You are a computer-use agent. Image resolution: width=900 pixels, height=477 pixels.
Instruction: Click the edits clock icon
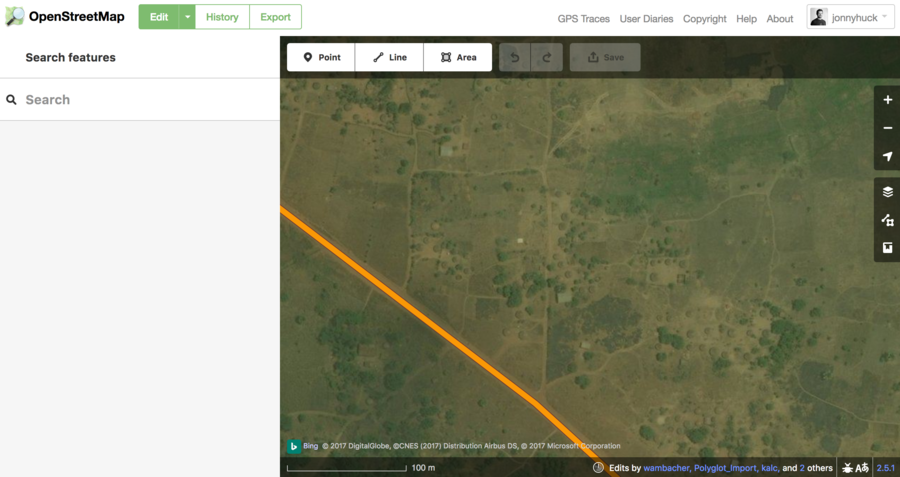tap(598, 468)
